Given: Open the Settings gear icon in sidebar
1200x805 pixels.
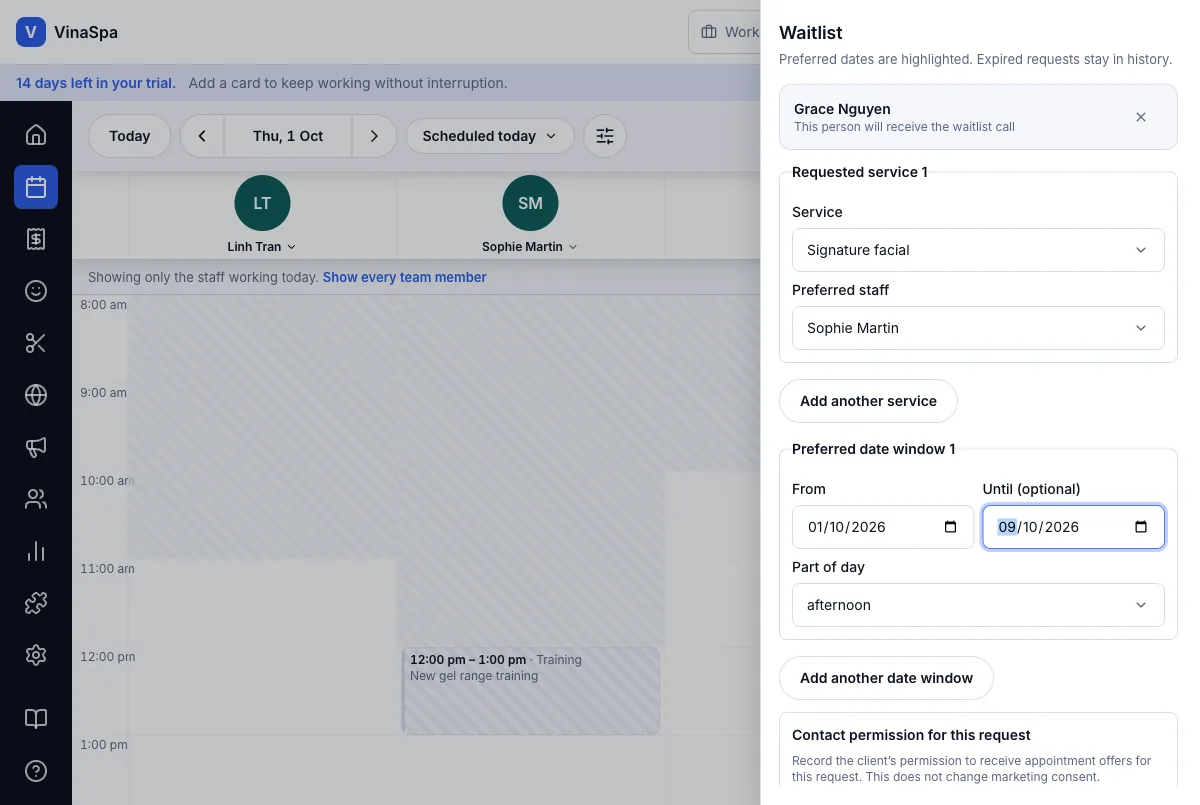Looking at the screenshot, I should (36, 655).
